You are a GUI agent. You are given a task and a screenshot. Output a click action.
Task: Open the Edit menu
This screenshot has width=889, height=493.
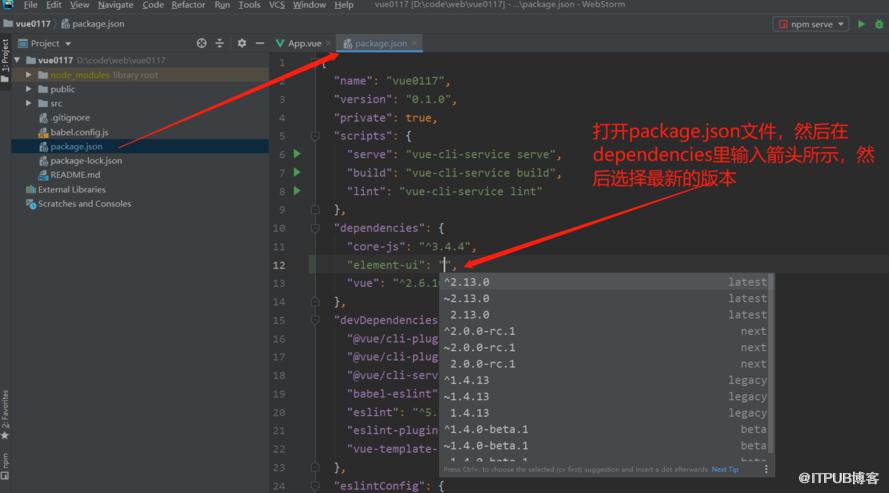pos(54,5)
